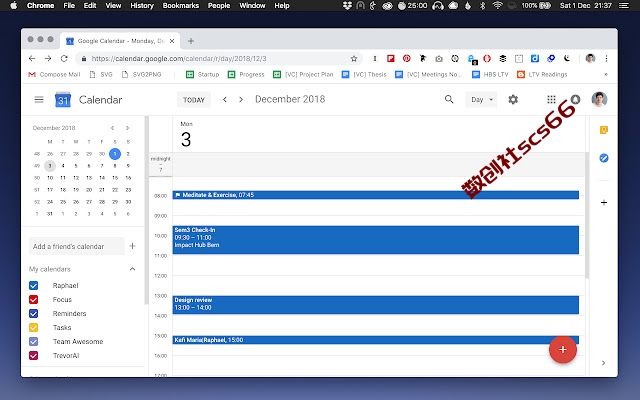Toggle Raphael calendar checkbox

pyautogui.click(x=33, y=285)
